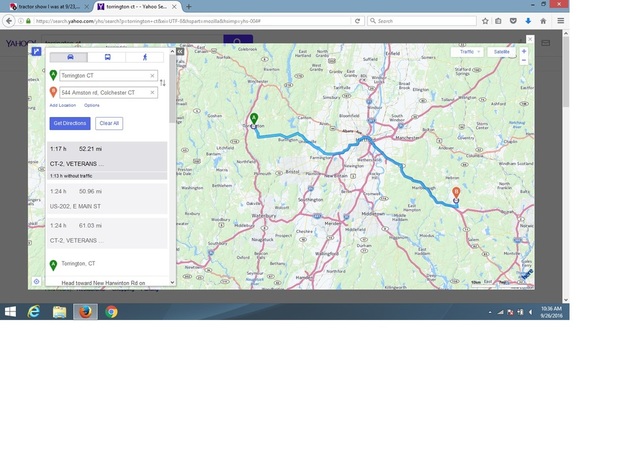
Task: Select the bus transit mode icon
Action: (107, 58)
